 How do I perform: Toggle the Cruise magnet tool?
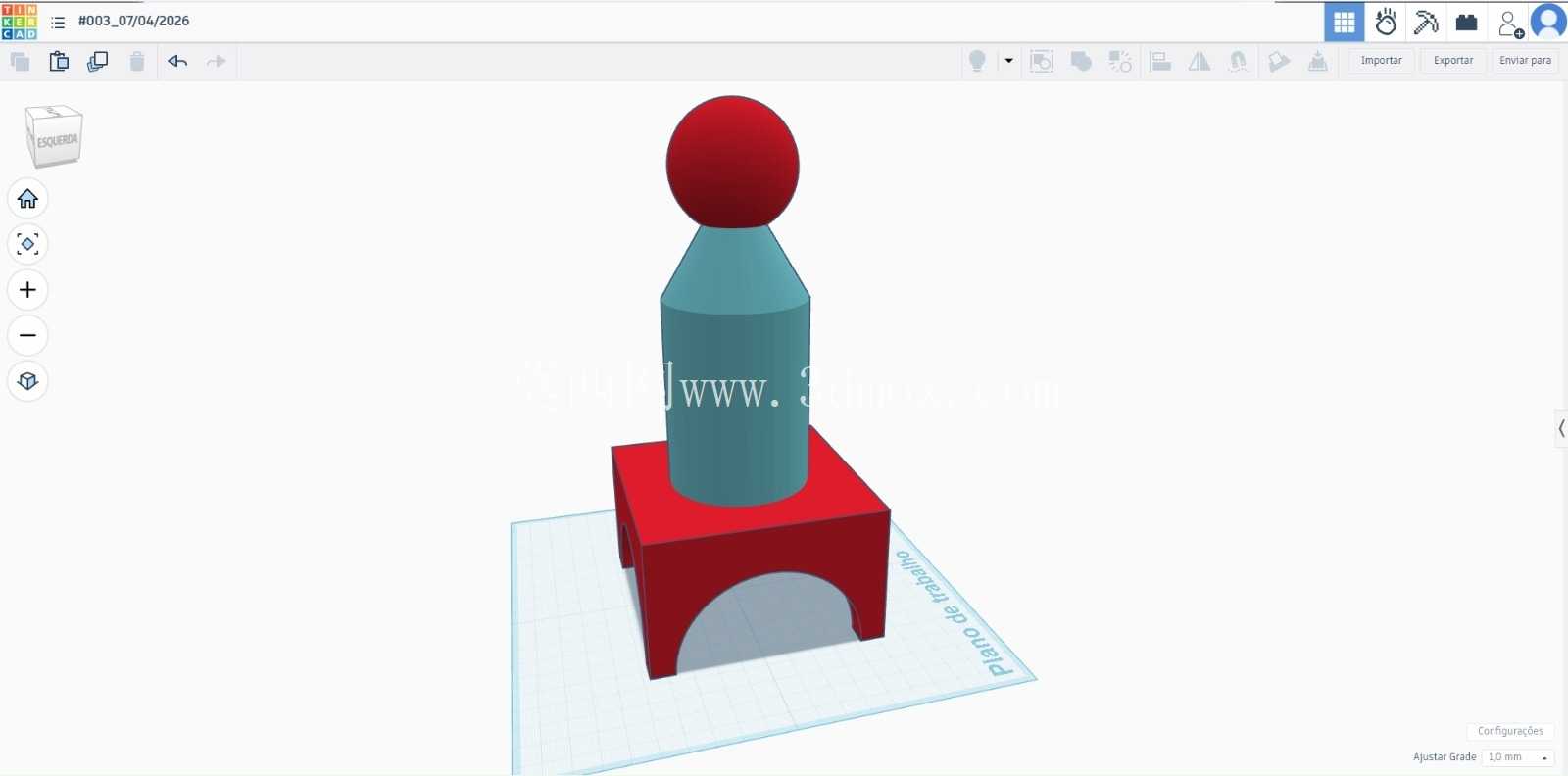click(x=1239, y=61)
